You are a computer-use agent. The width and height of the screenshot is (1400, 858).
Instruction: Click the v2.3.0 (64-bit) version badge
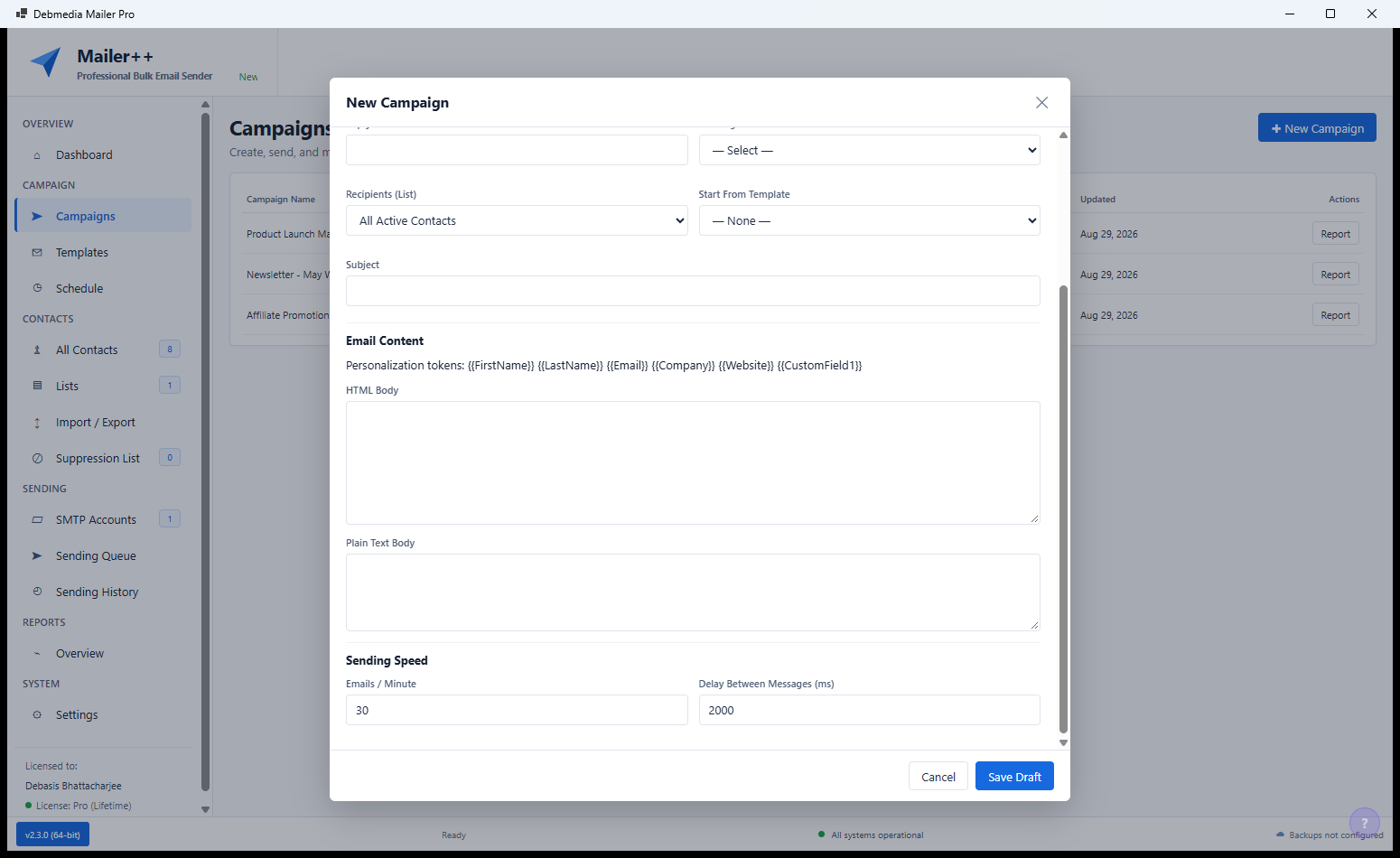[x=52, y=835]
